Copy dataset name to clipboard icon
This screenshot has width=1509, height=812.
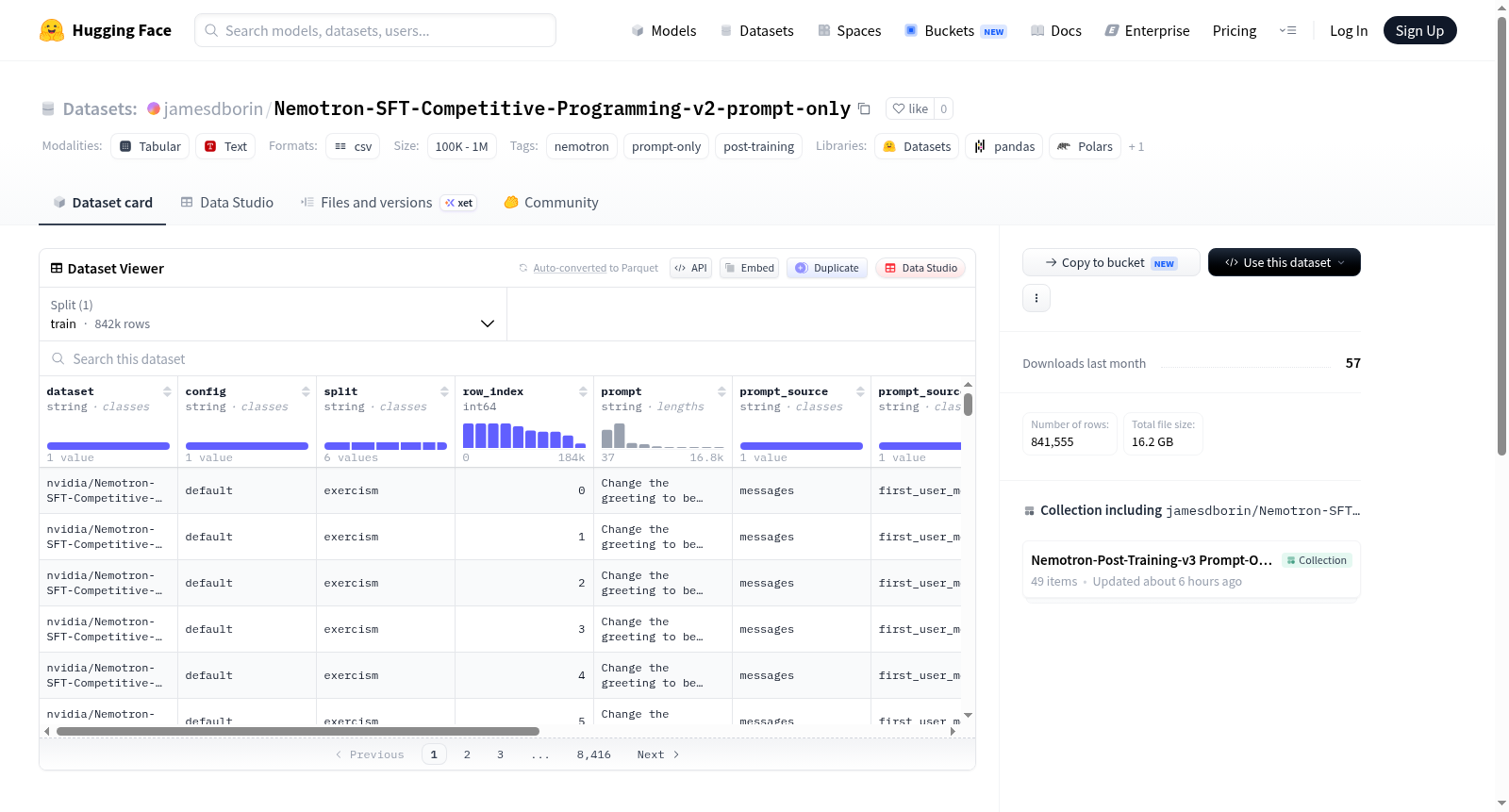point(864,108)
